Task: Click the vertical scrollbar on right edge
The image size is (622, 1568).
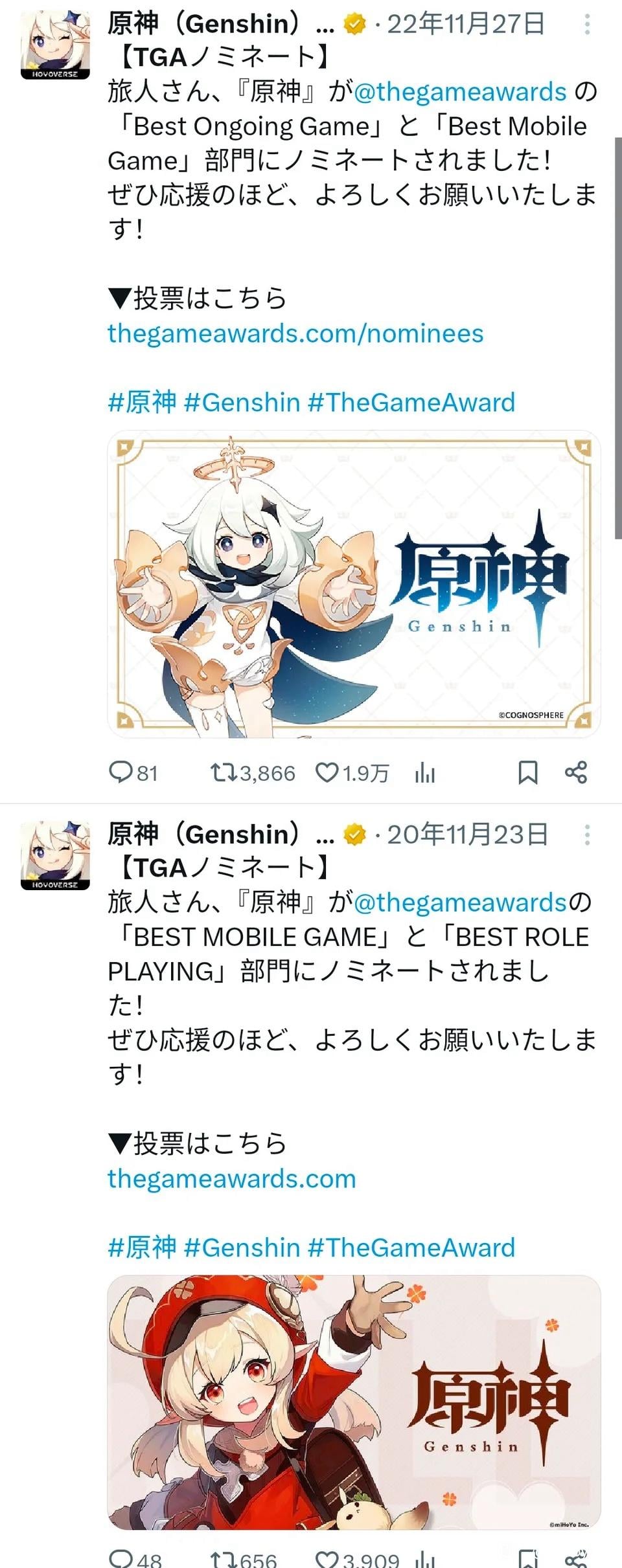Action: point(617,337)
